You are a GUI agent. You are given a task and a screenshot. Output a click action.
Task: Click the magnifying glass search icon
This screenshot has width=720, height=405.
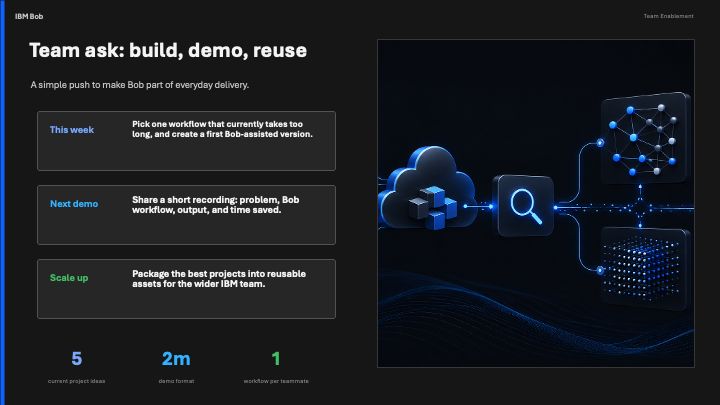pos(523,205)
